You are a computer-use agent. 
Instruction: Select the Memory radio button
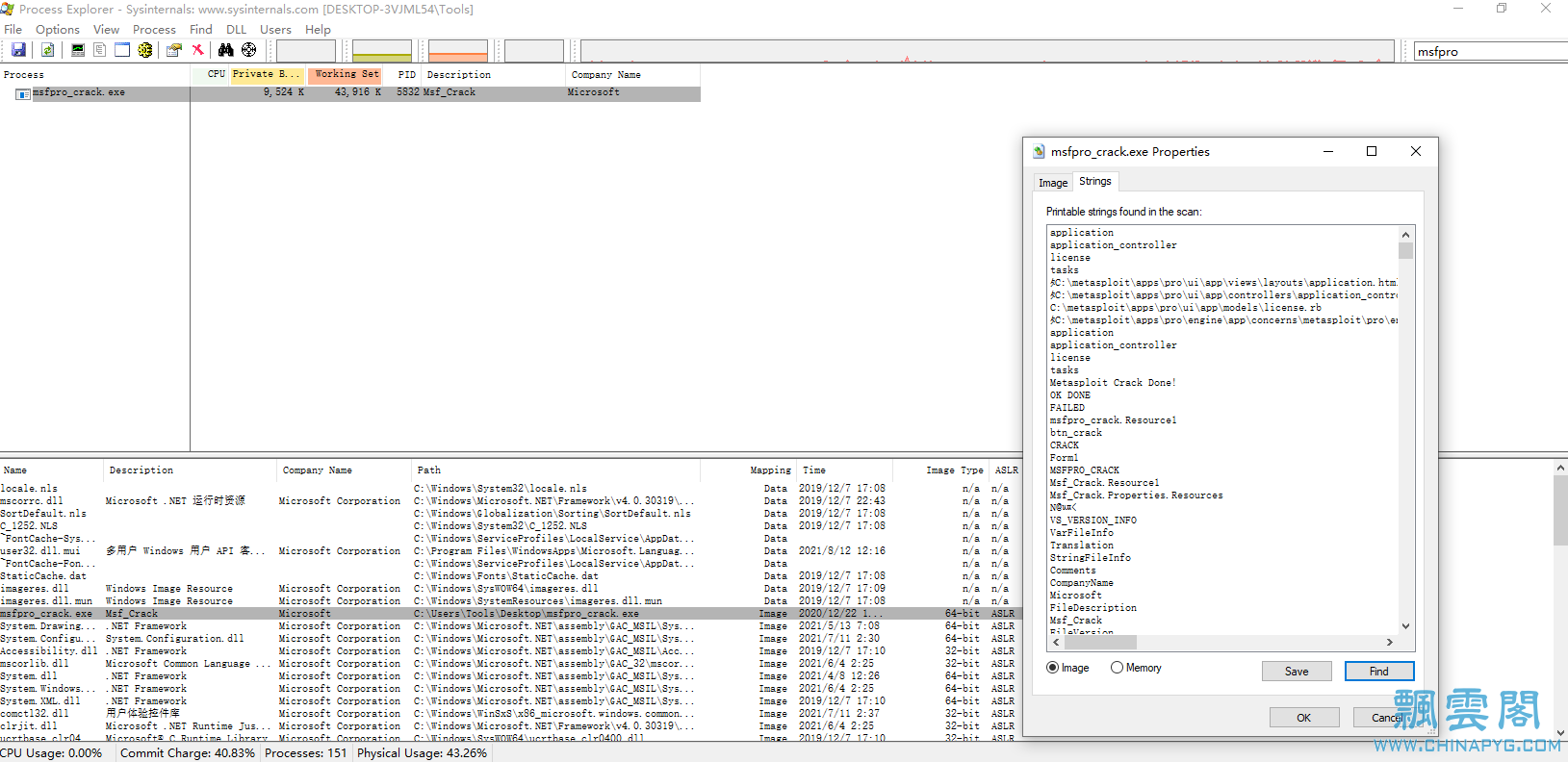tap(1117, 668)
